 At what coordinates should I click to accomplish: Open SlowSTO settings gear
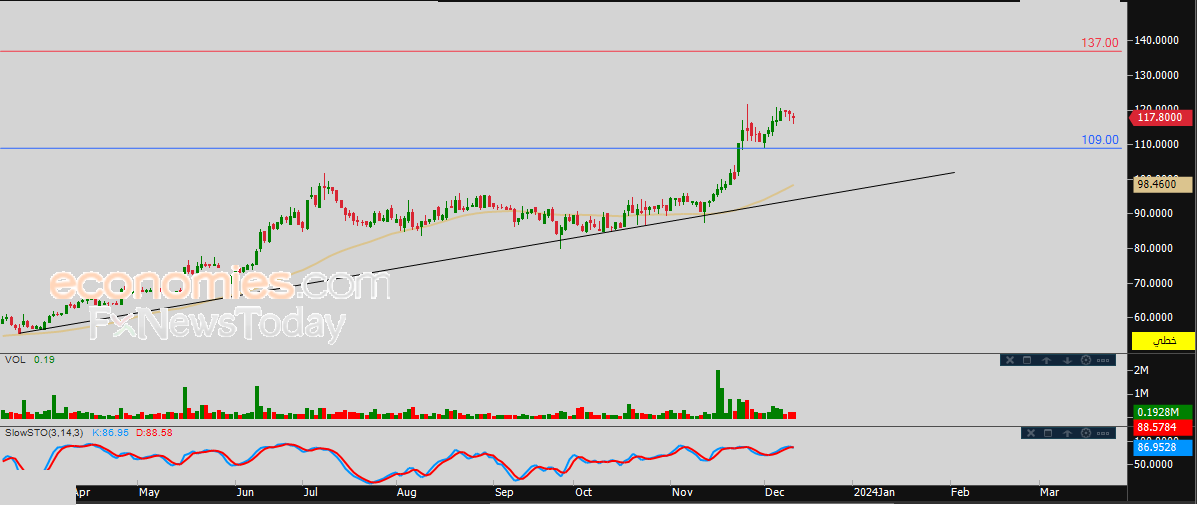(x=1086, y=433)
